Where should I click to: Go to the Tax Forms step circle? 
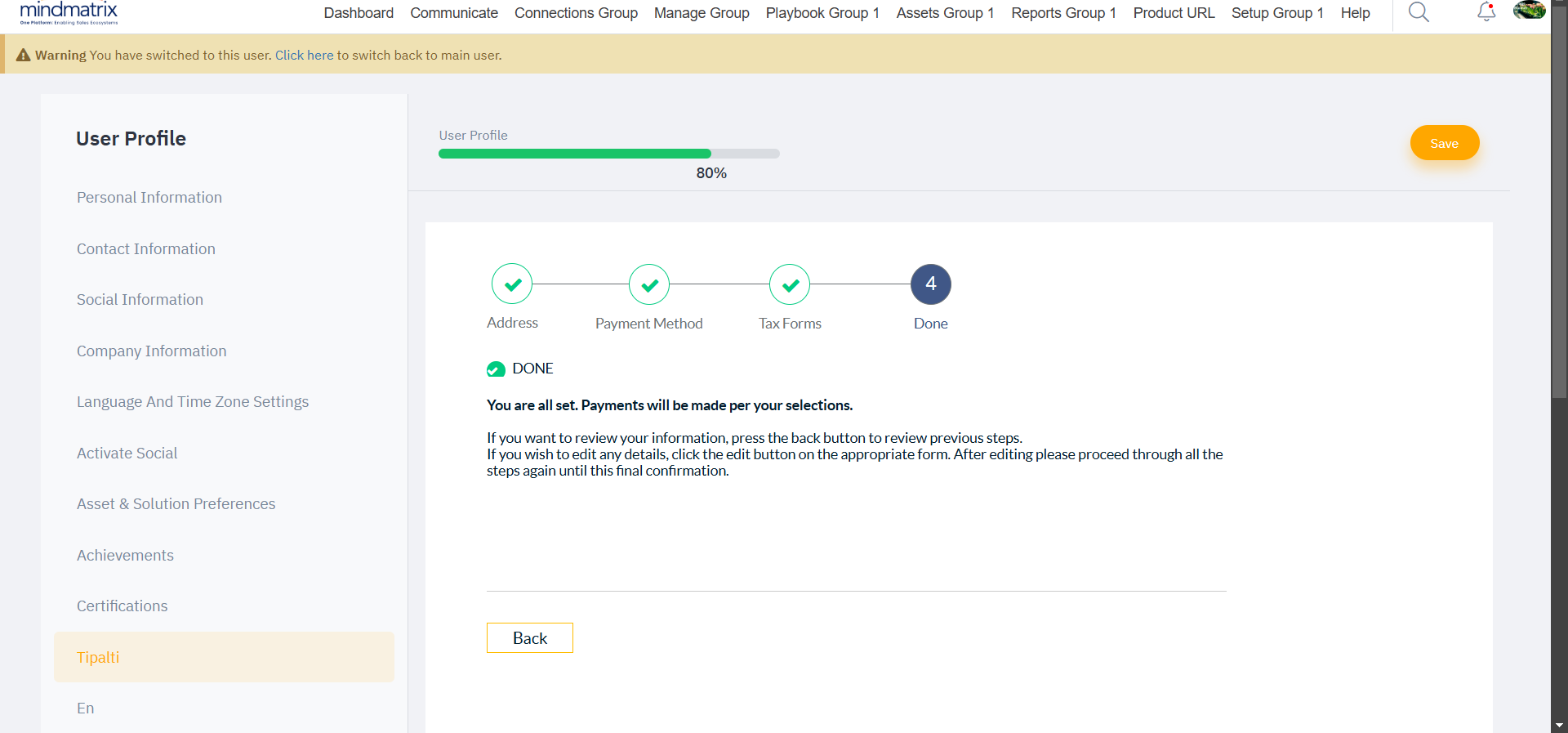pos(790,284)
